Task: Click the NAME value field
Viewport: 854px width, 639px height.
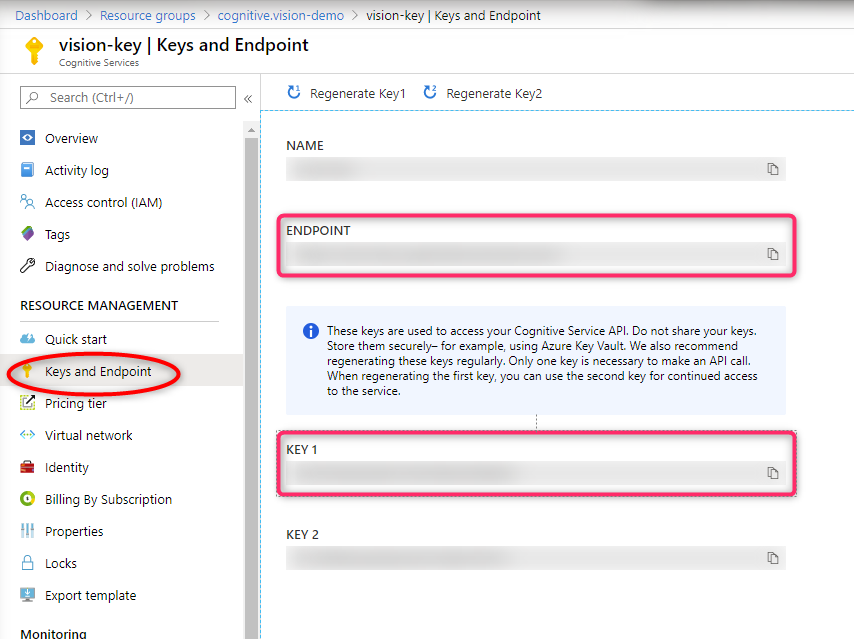Action: click(x=536, y=169)
